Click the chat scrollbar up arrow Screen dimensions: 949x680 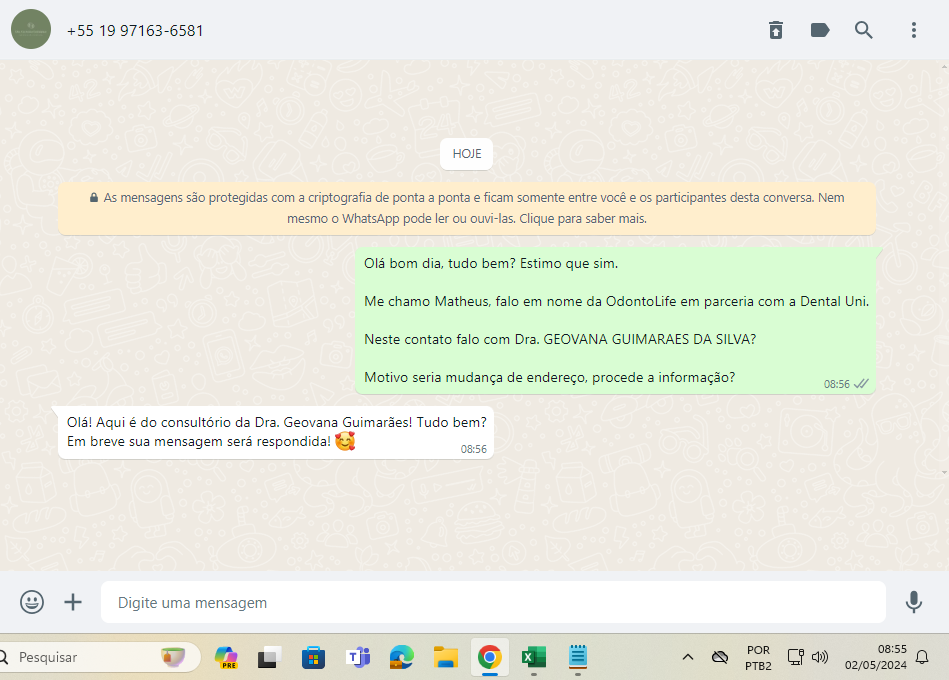(944, 66)
